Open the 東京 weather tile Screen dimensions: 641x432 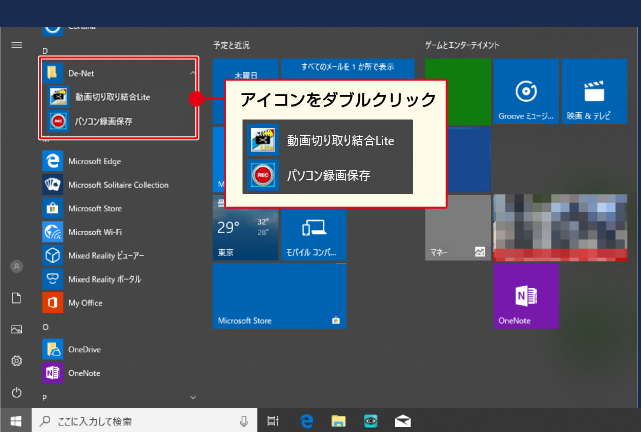[x=245, y=234]
